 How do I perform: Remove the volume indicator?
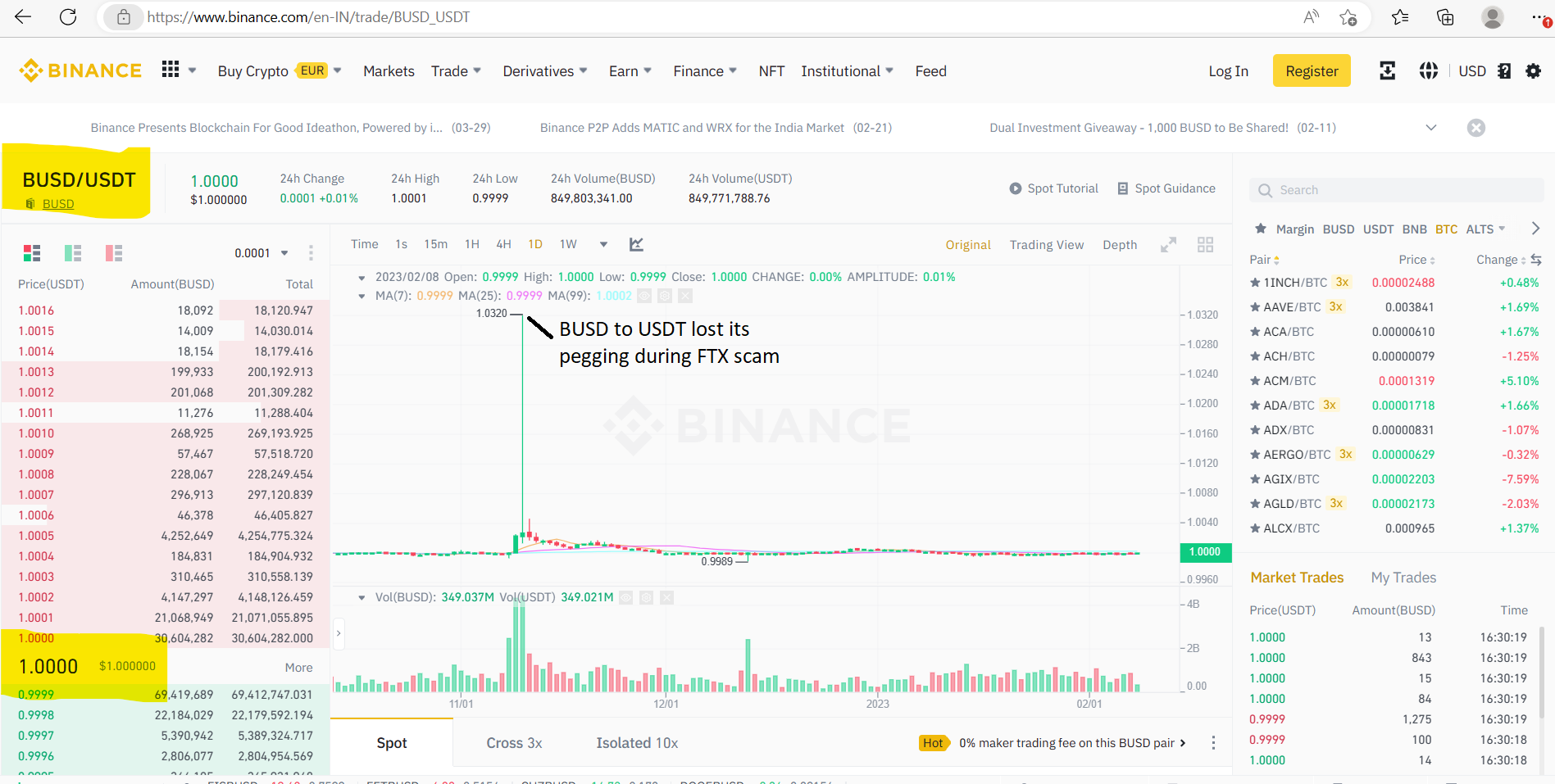[x=666, y=597]
